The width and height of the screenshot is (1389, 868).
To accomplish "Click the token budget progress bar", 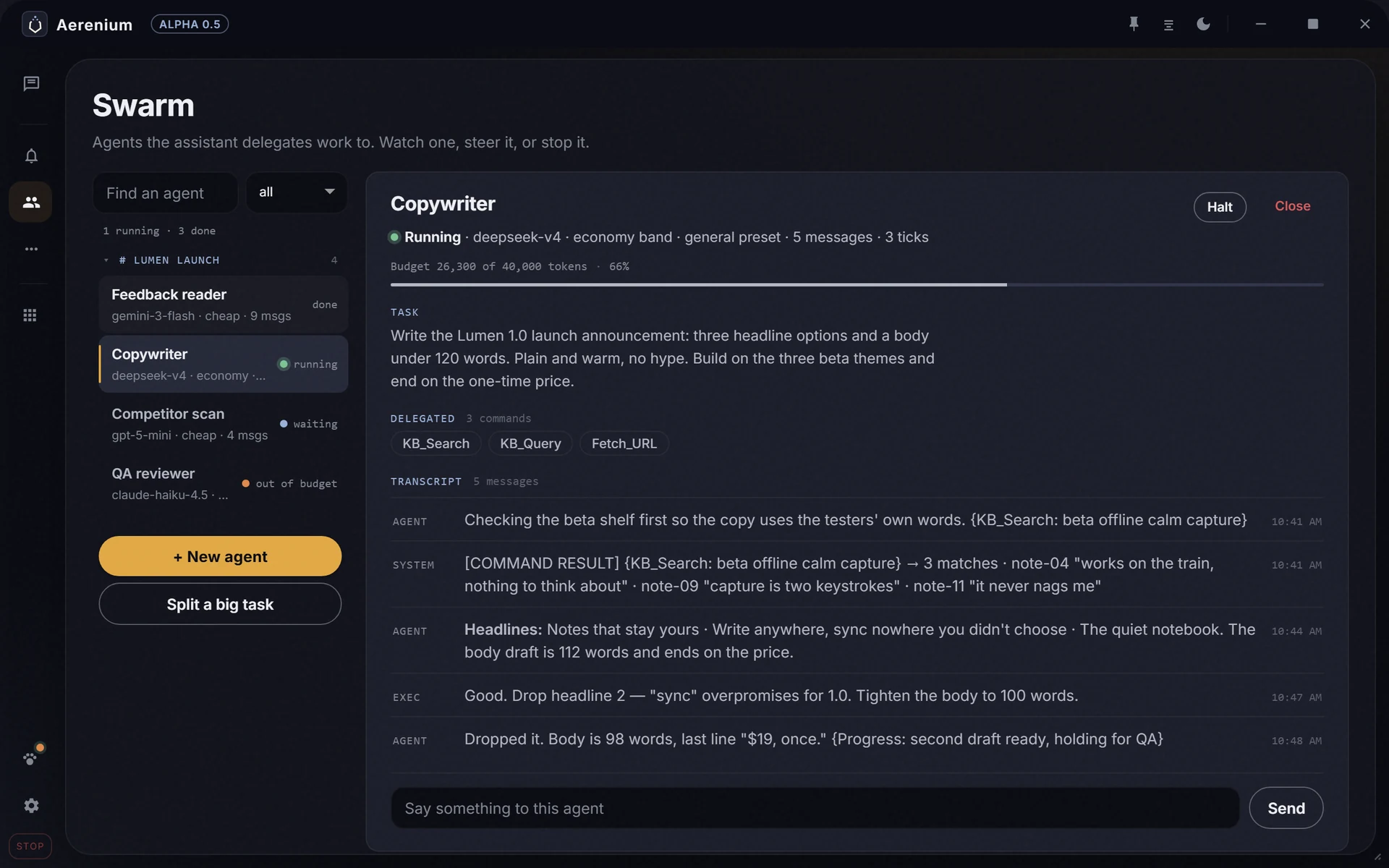I will (x=857, y=285).
